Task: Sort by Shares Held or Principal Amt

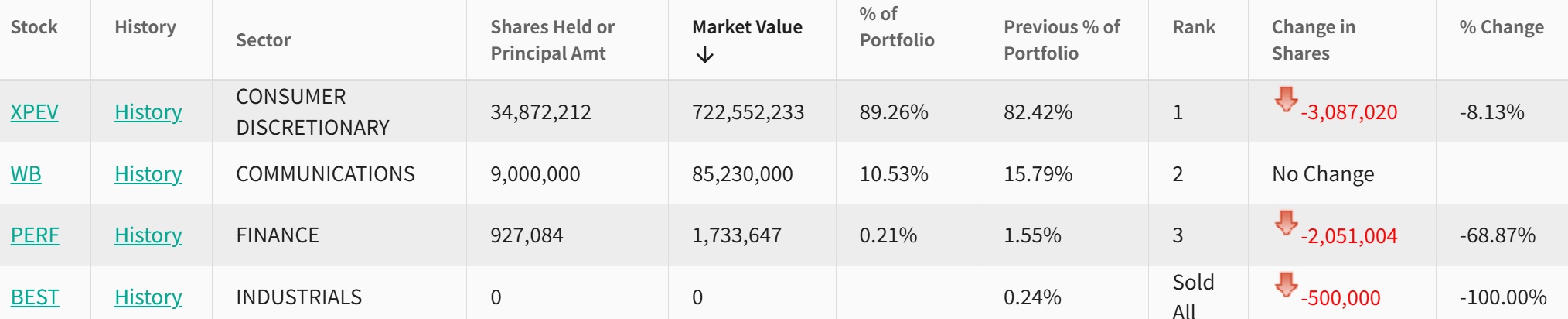Action: point(552,40)
